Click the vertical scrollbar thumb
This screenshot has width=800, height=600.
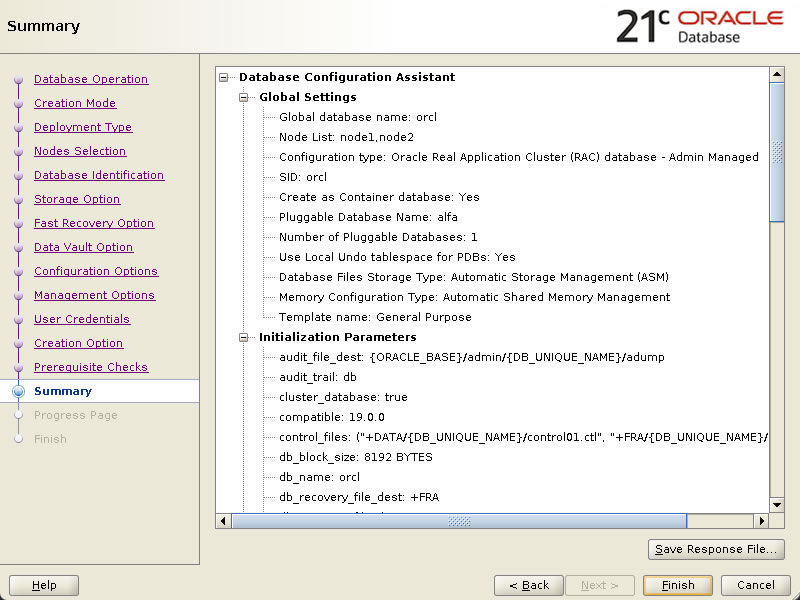coord(777,152)
